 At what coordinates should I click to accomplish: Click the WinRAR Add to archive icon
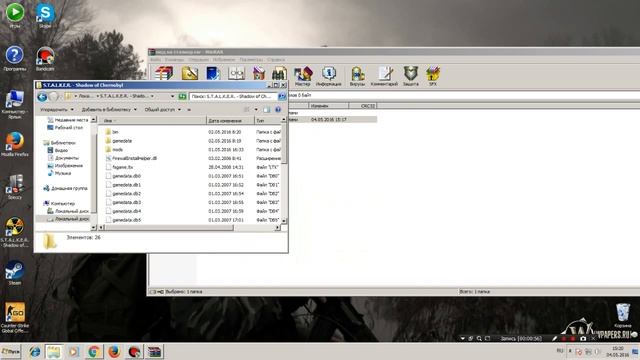pos(164,73)
